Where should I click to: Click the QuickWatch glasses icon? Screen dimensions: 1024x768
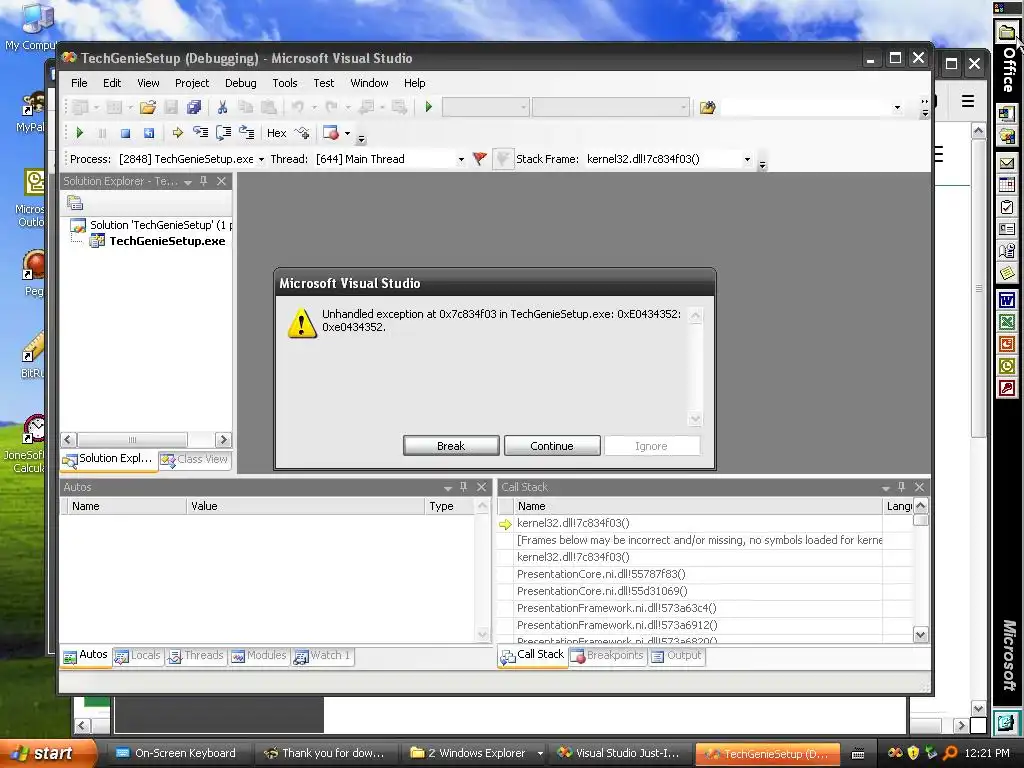(302, 133)
